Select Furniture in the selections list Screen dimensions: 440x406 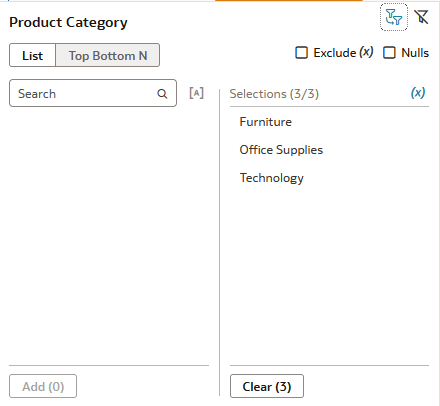pos(265,122)
